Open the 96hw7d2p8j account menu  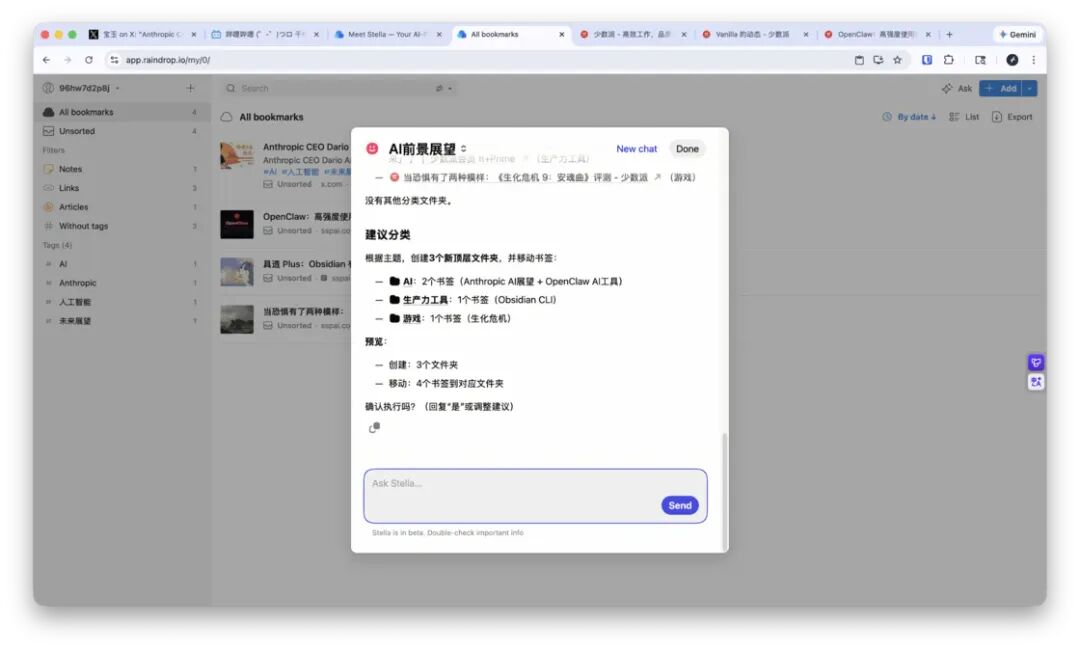click(x=81, y=88)
